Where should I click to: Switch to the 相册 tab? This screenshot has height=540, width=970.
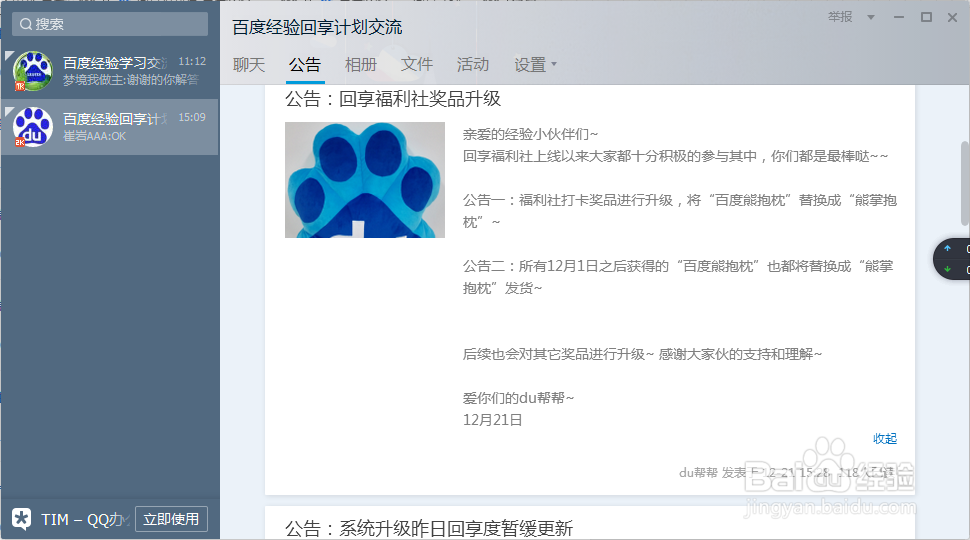[x=361, y=64]
